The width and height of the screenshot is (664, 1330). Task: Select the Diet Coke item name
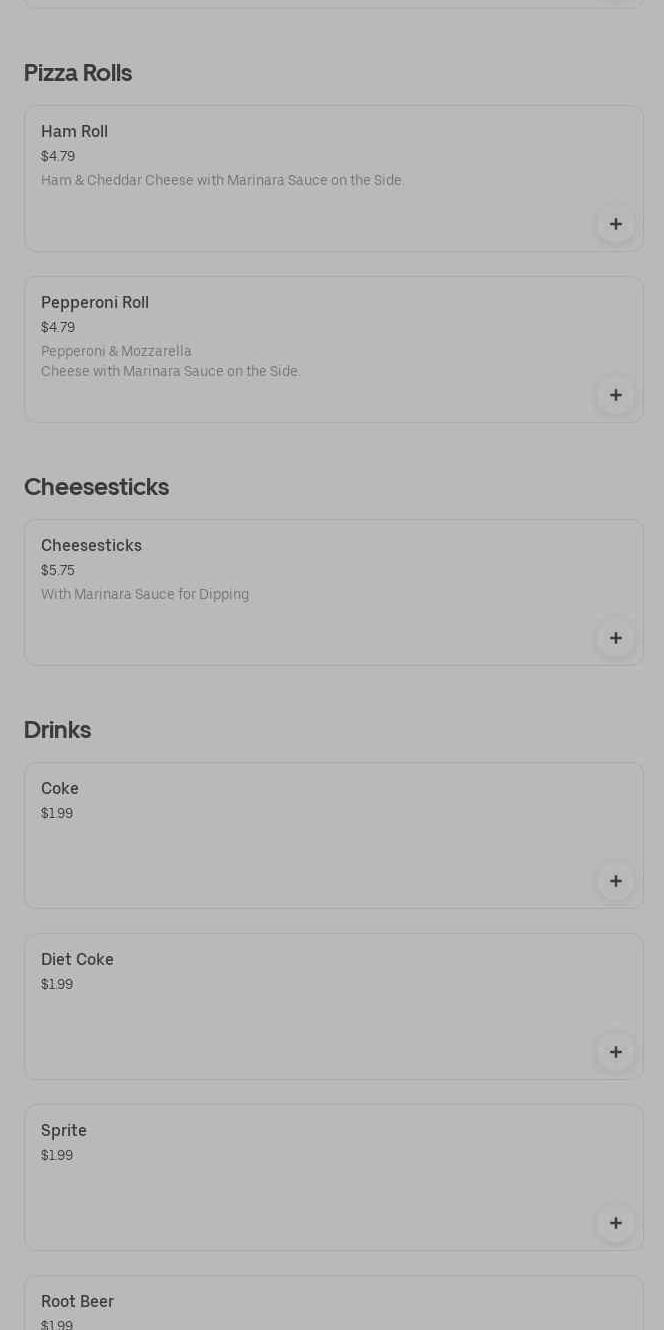77,960
